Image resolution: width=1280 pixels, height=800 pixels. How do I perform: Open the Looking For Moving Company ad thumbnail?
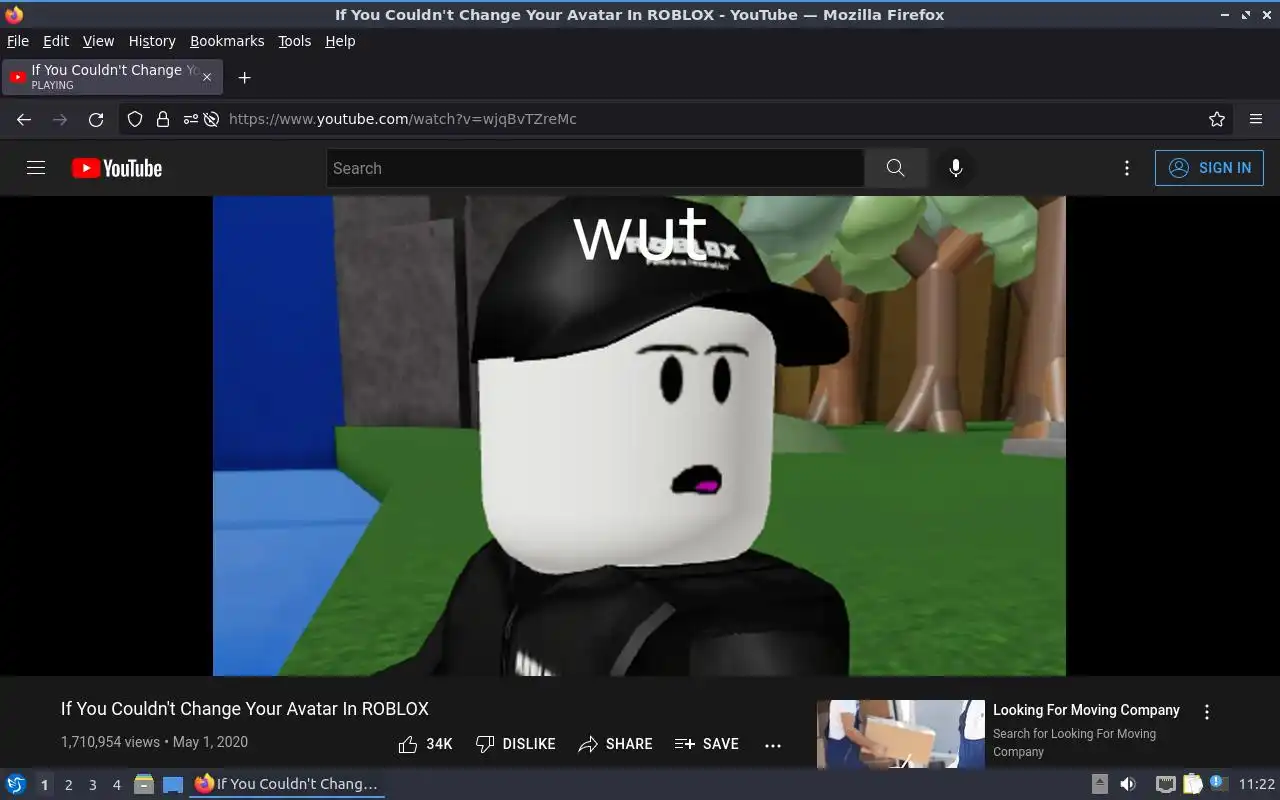point(901,734)
